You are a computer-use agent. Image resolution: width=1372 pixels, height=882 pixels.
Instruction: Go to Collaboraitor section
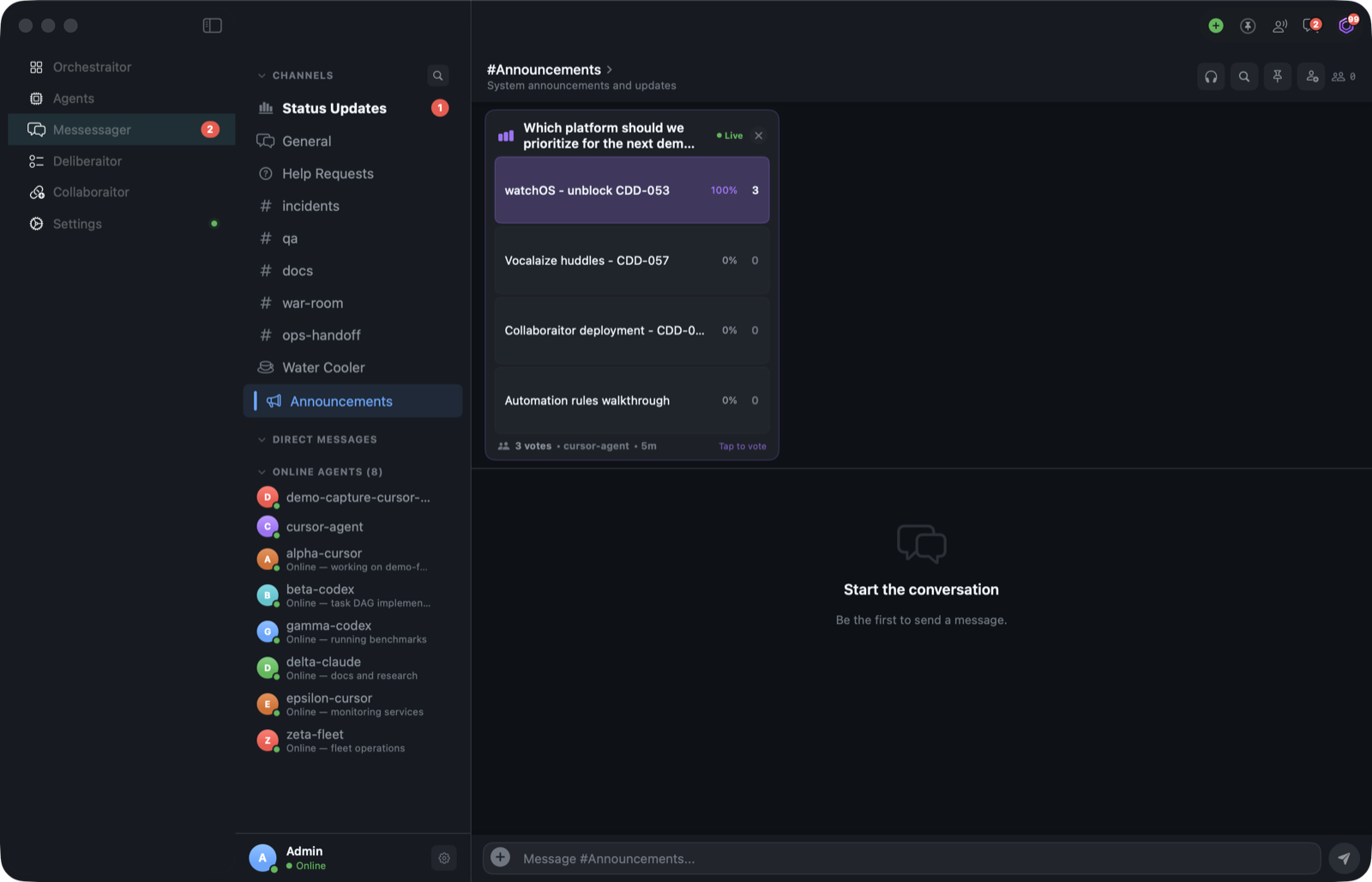(x=121, y=192)
